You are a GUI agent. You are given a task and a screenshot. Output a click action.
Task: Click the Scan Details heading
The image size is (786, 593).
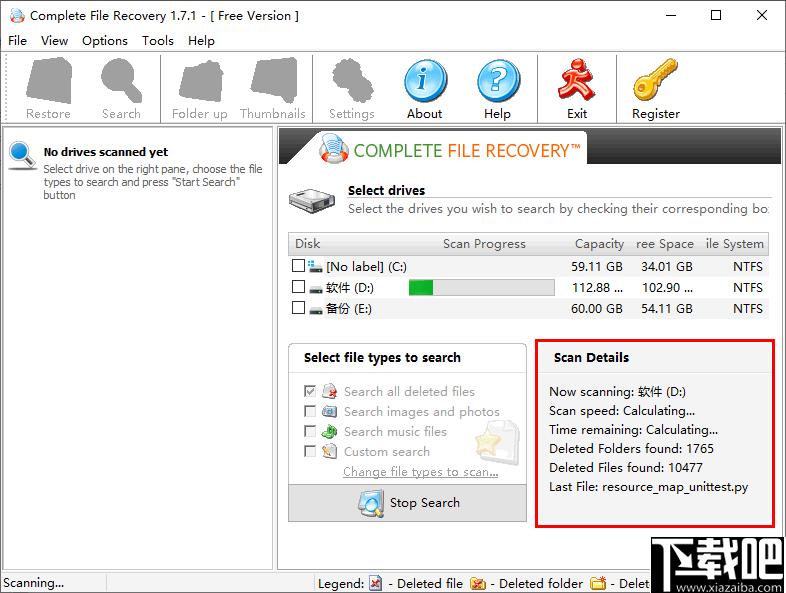click(x=591, y=357)
